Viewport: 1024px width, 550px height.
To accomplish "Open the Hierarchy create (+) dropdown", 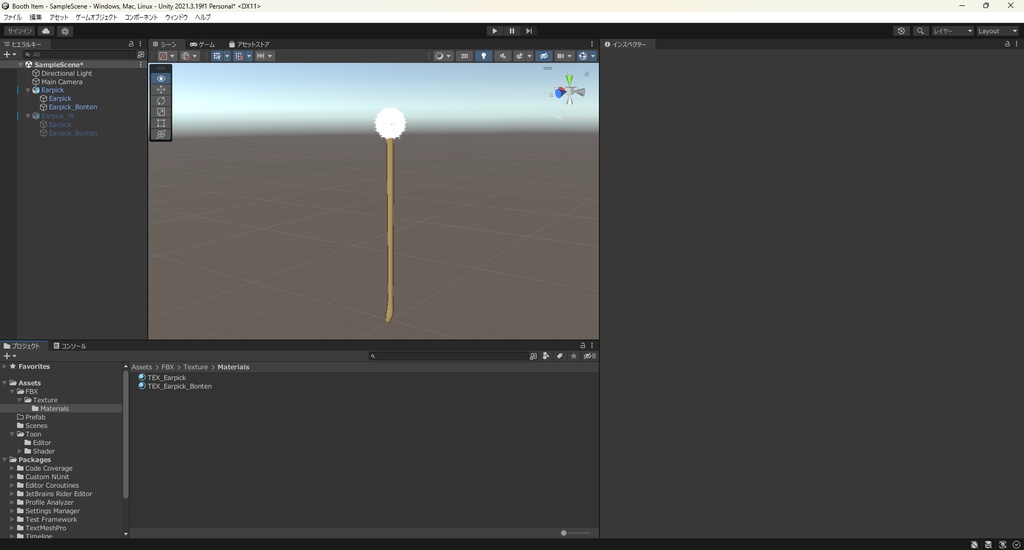I will 9,55.
